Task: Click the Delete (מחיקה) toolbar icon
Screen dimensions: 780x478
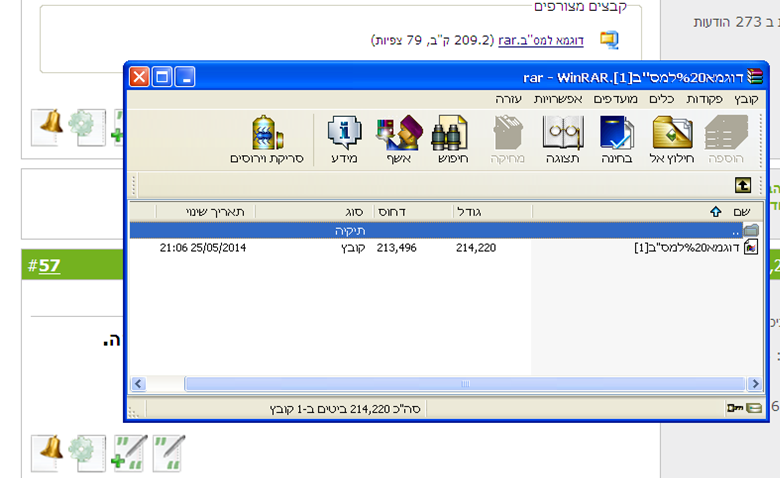Action: coord(507,139)
